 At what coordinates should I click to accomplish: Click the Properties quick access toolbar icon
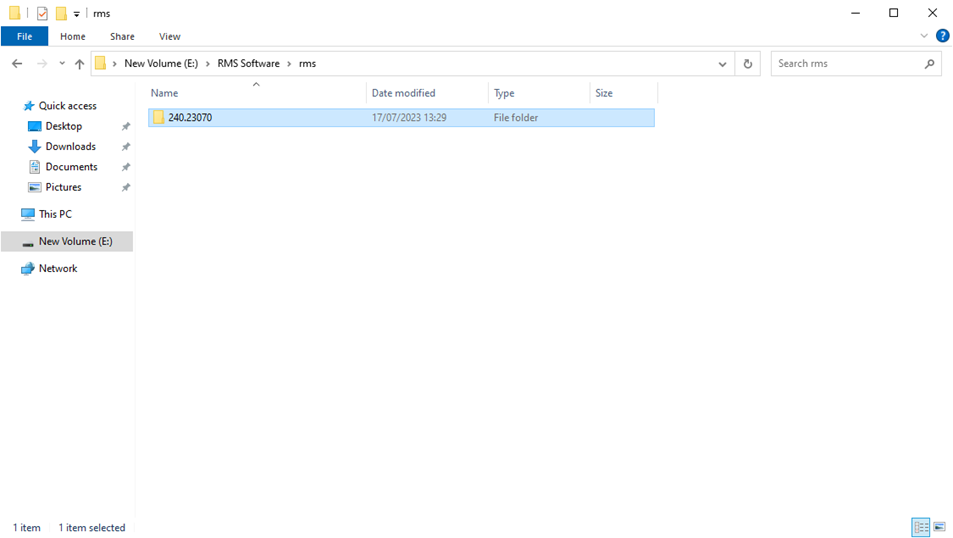(42, 13)
